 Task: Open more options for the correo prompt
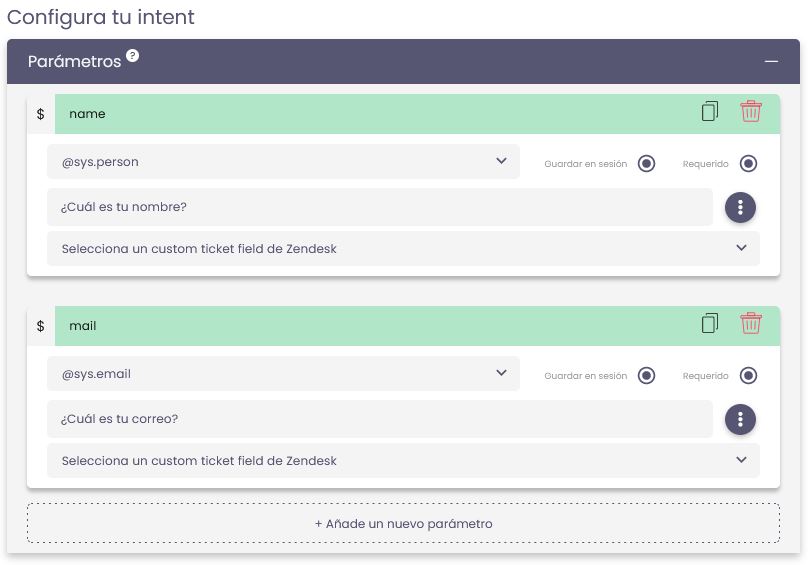tap(740, 419)
